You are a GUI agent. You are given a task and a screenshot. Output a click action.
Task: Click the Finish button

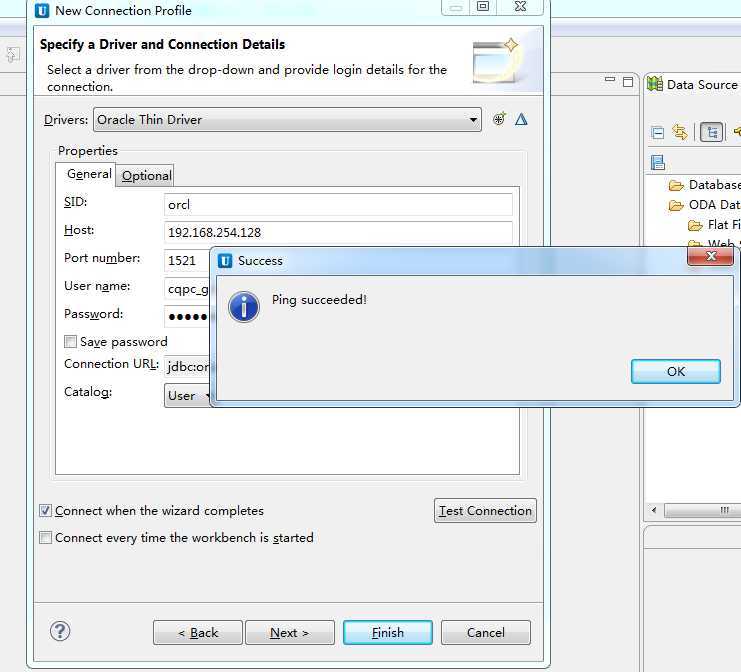388,632
